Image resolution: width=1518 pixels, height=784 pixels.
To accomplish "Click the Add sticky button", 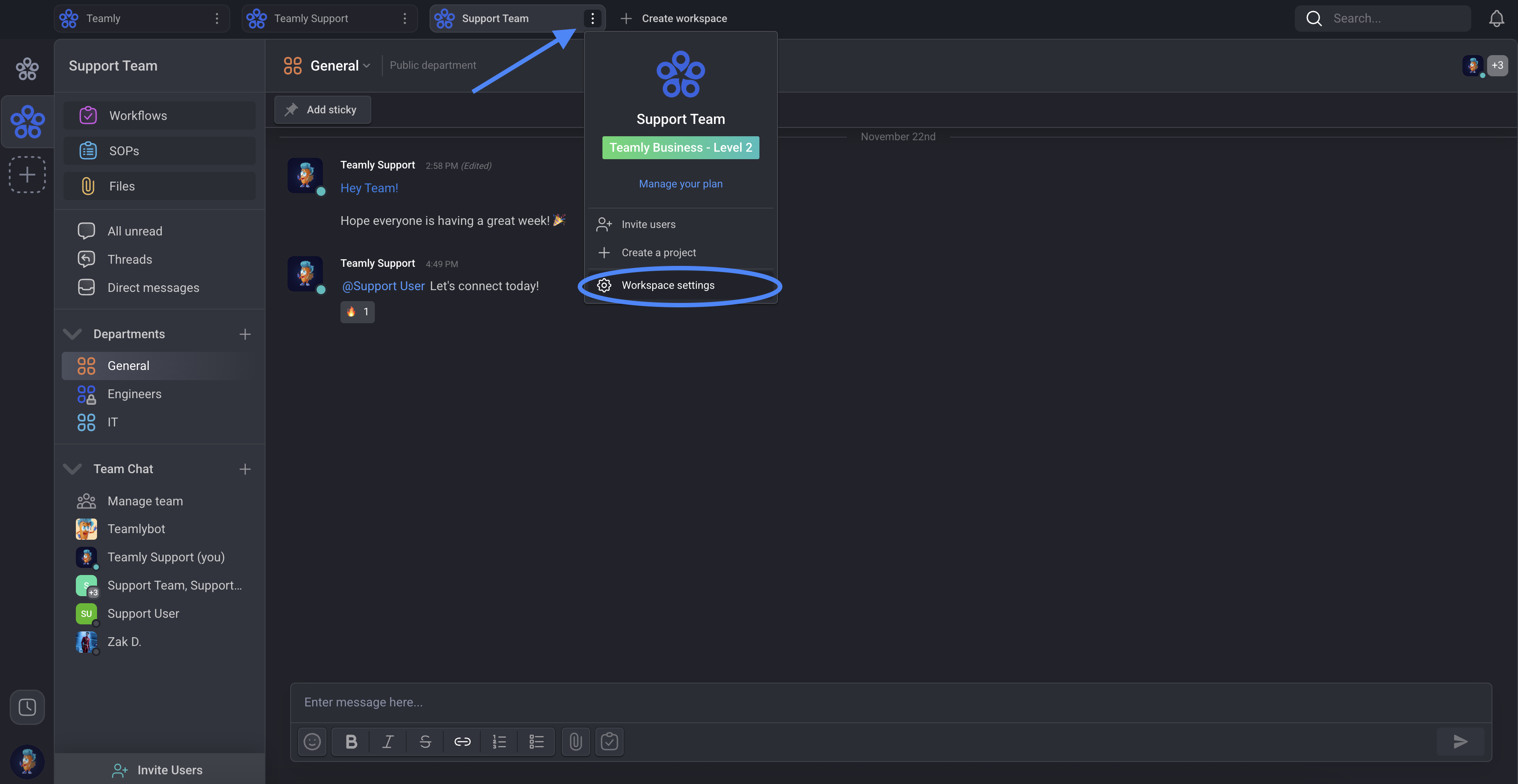I will 322,110.
